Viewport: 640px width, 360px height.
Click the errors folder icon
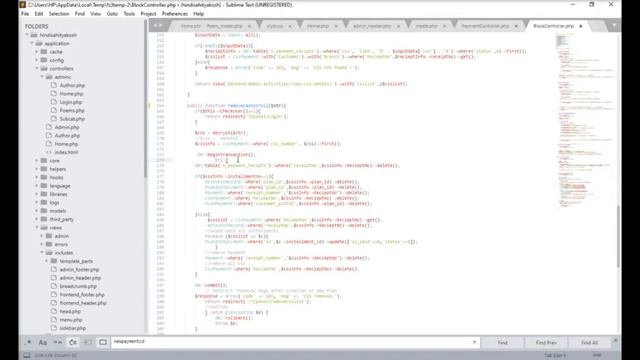pyautogui.click(x=49, y=244)
